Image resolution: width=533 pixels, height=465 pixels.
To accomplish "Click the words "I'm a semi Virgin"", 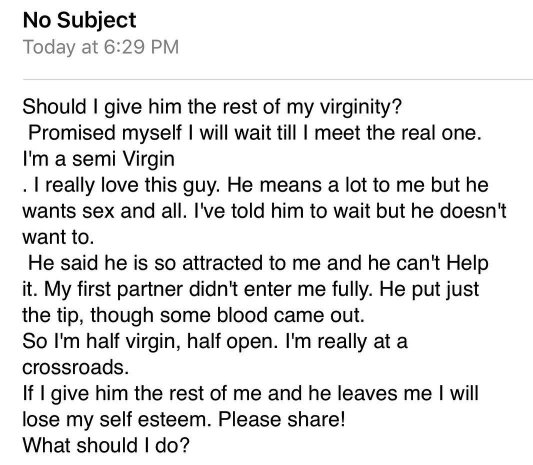I will [x=99, y=159].
